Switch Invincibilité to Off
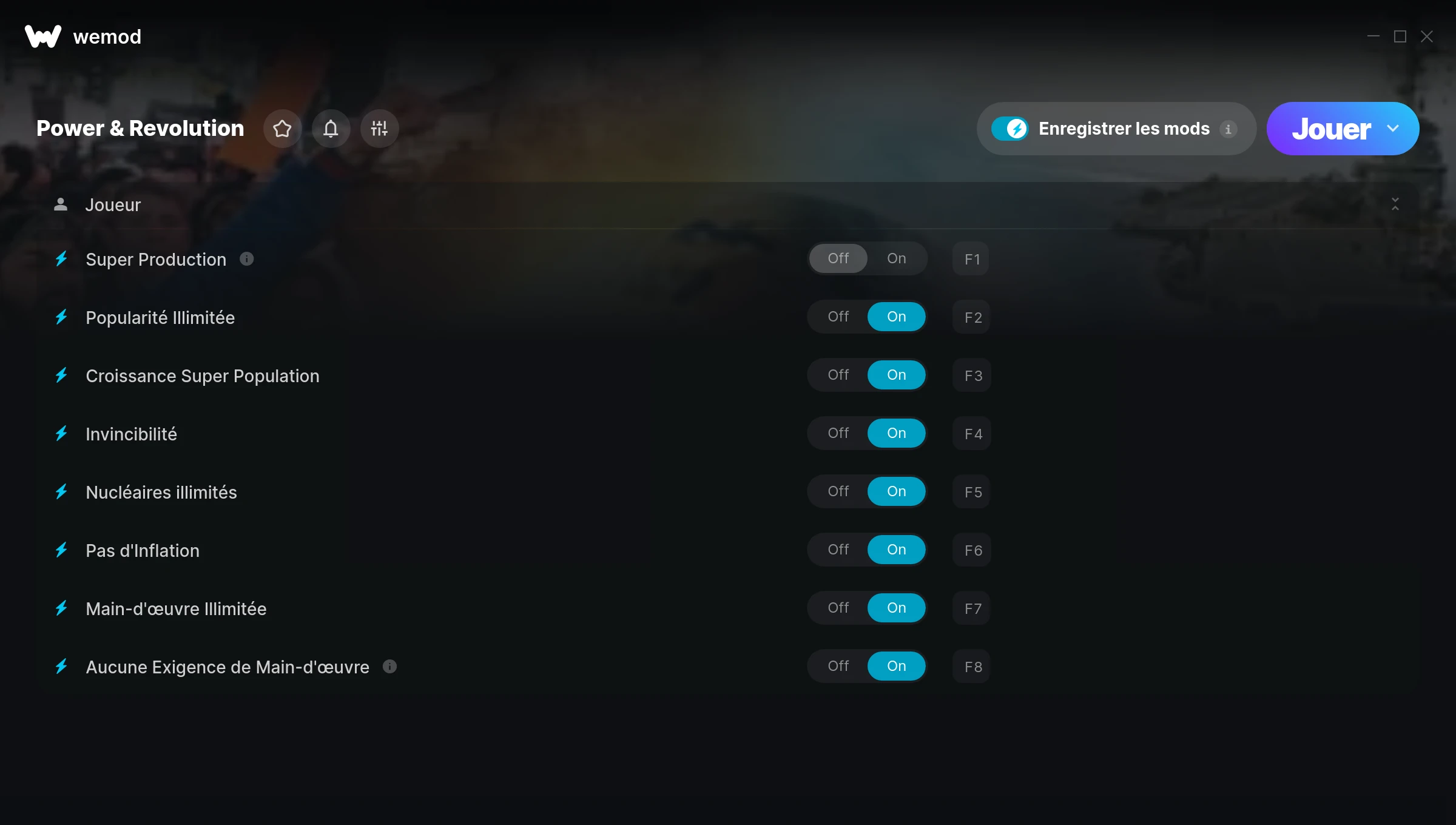The image size is (1456, 825). pos(838,433)
